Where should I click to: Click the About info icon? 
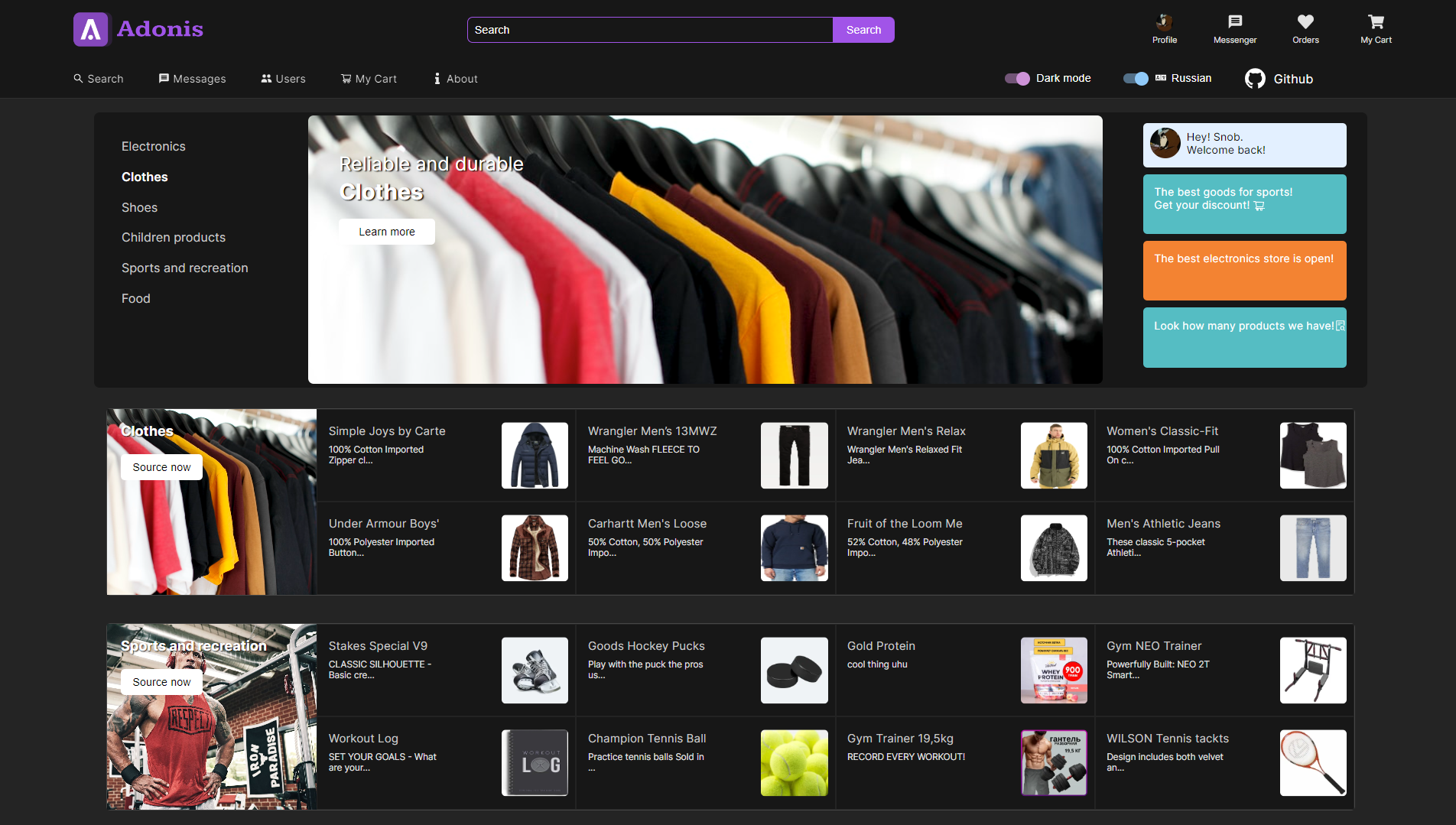(x=437, y=79)
